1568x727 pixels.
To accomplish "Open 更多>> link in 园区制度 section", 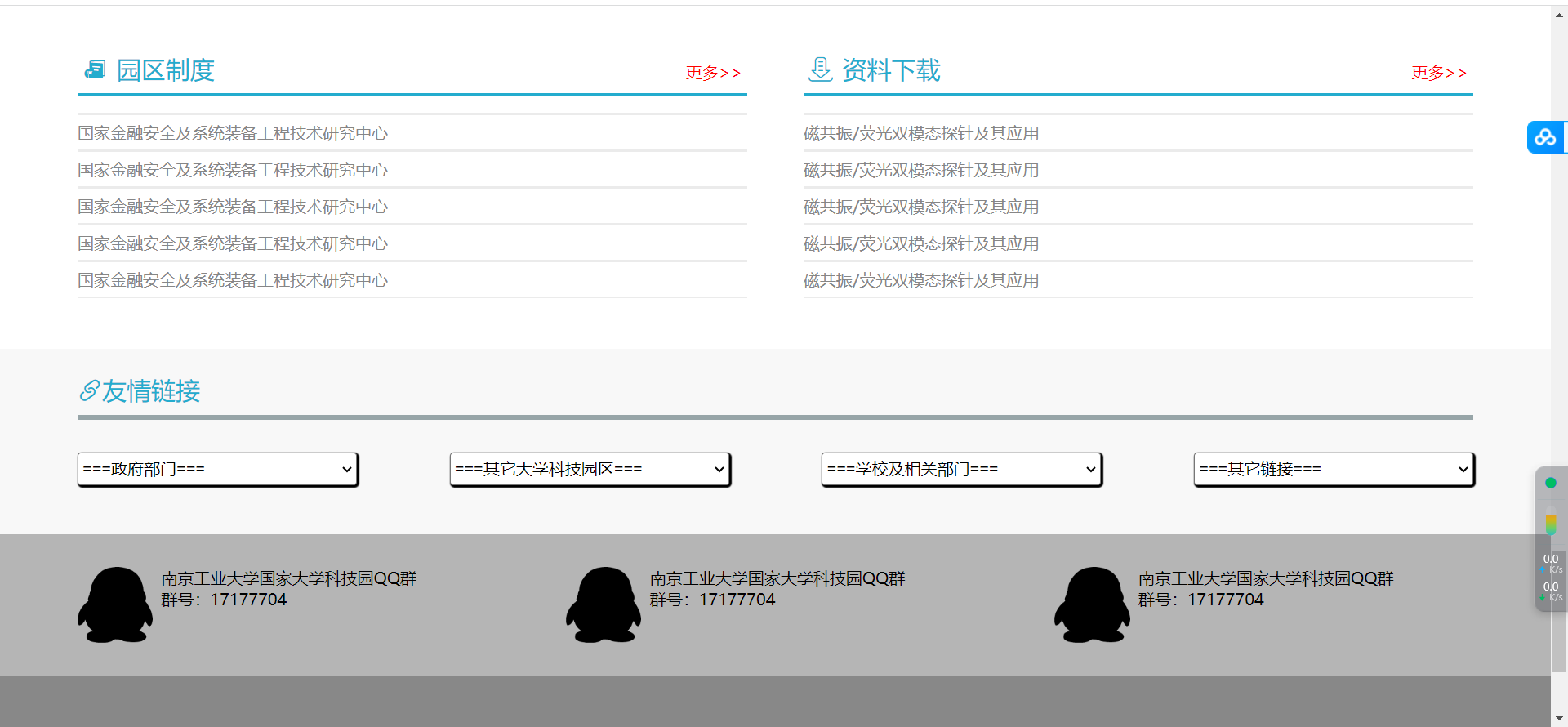I will [713, 73].
